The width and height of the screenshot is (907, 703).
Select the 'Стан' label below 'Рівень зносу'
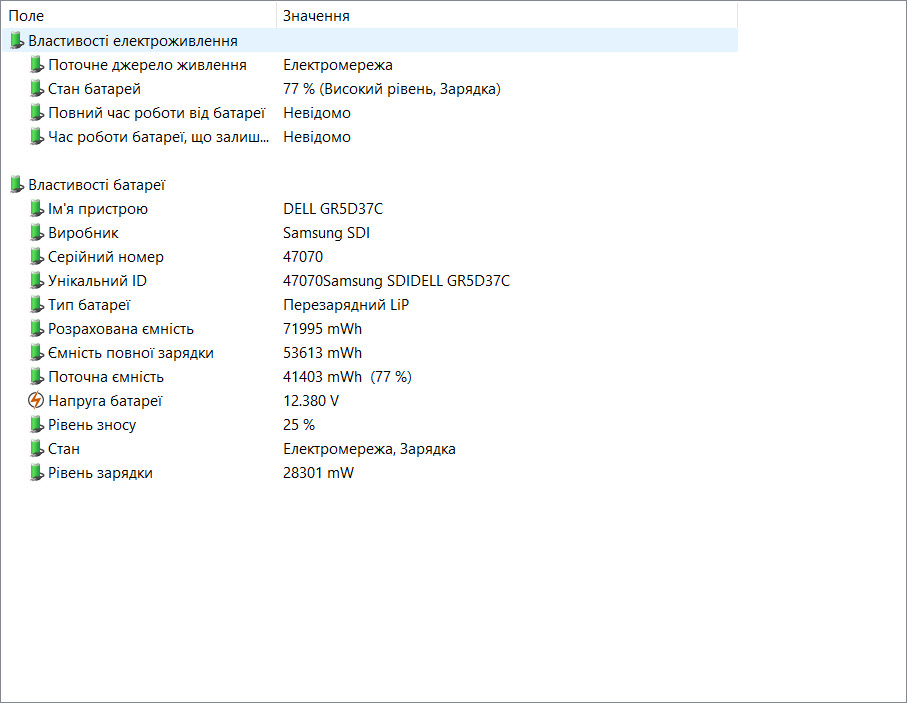click(64, 449)
